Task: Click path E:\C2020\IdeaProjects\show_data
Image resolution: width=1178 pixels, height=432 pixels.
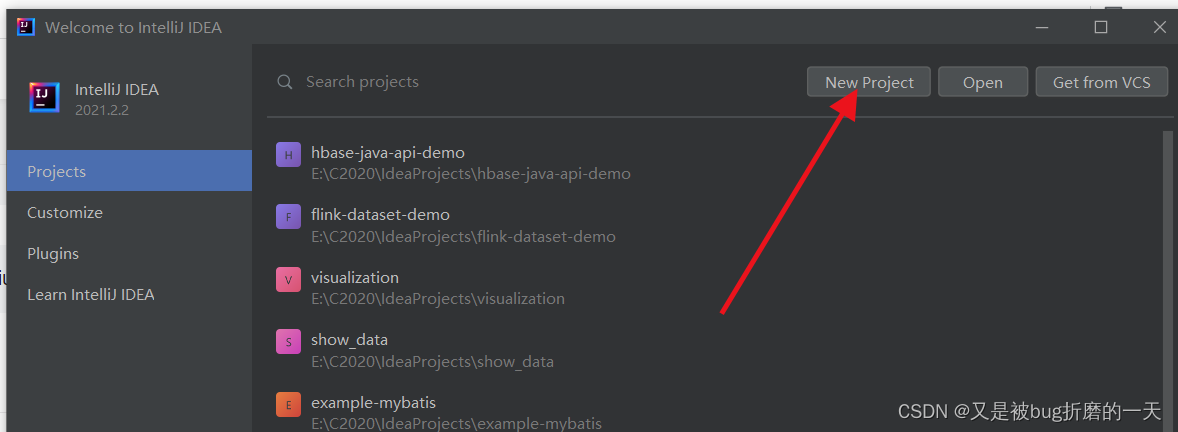Action: pos(433,362)
